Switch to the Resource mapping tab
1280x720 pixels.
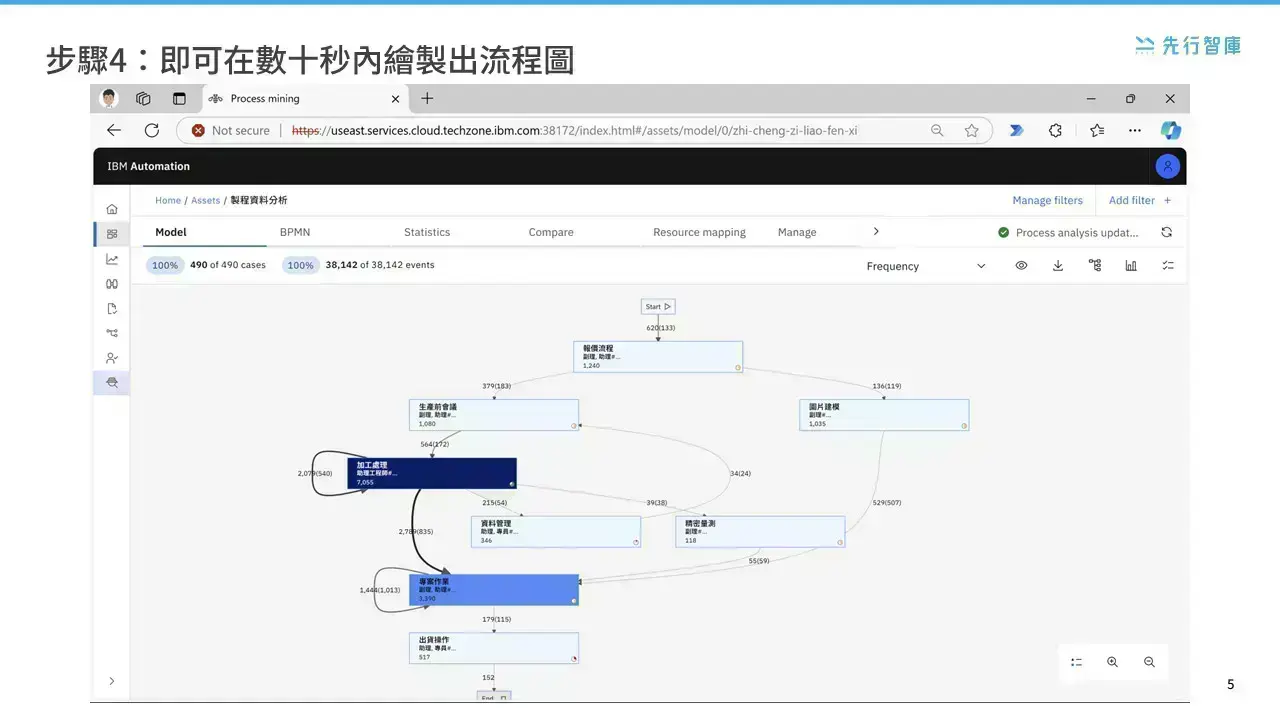(699, 232)
